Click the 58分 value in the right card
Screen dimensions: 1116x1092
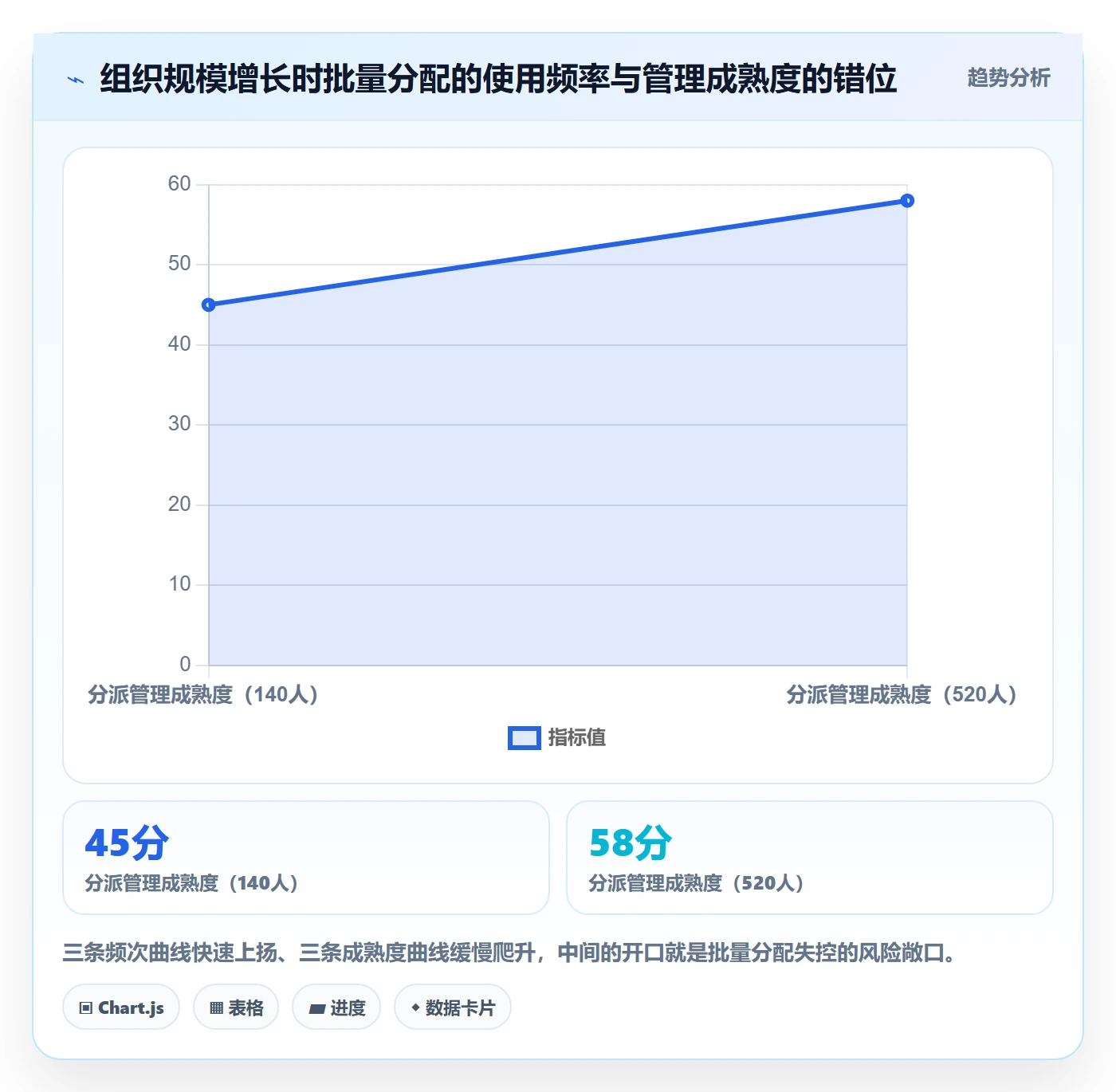pos(631,843)
